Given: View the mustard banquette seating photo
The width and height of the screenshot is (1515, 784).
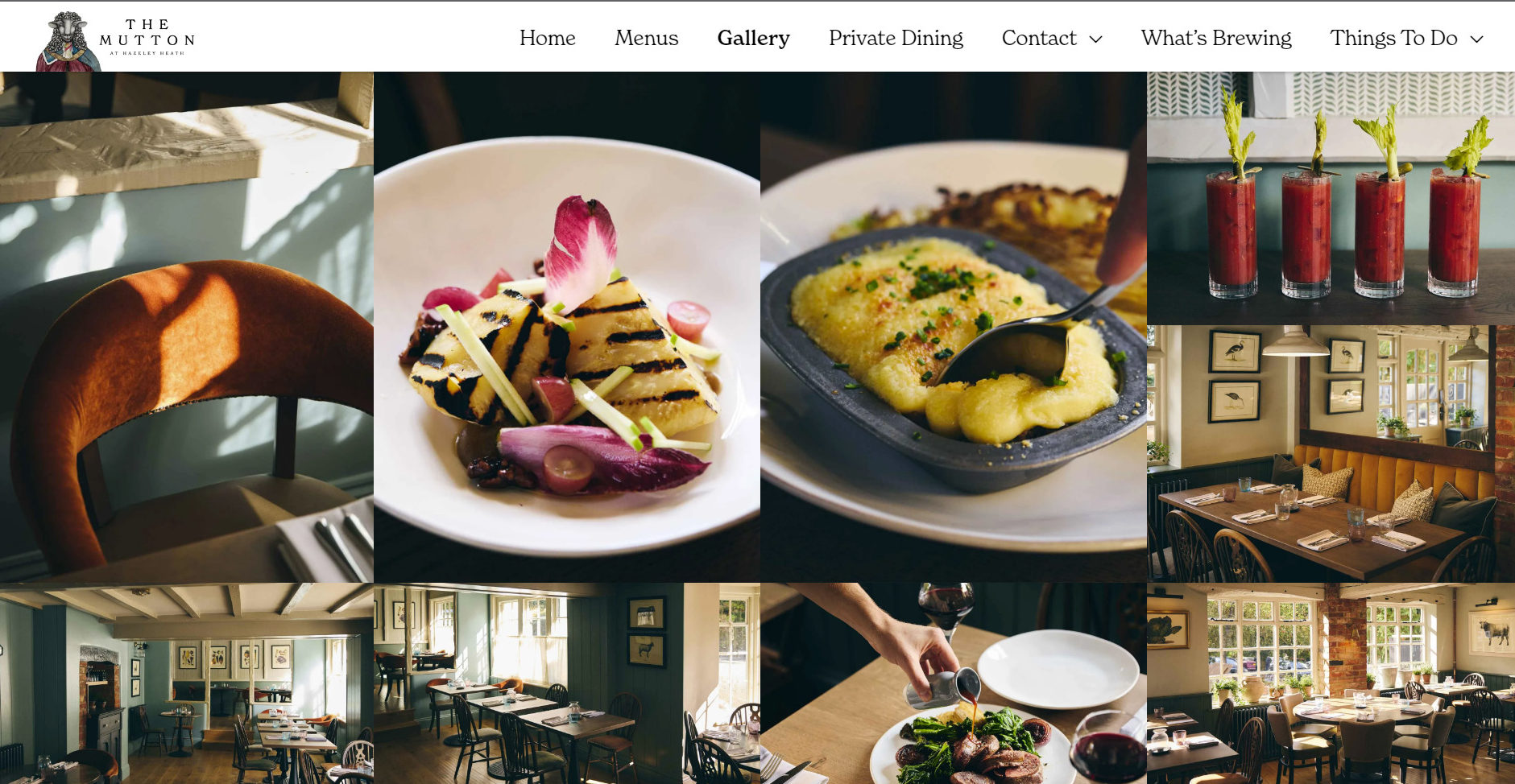Looking at the screenshot, I should pyautogui.click(x=1331, y=454).
